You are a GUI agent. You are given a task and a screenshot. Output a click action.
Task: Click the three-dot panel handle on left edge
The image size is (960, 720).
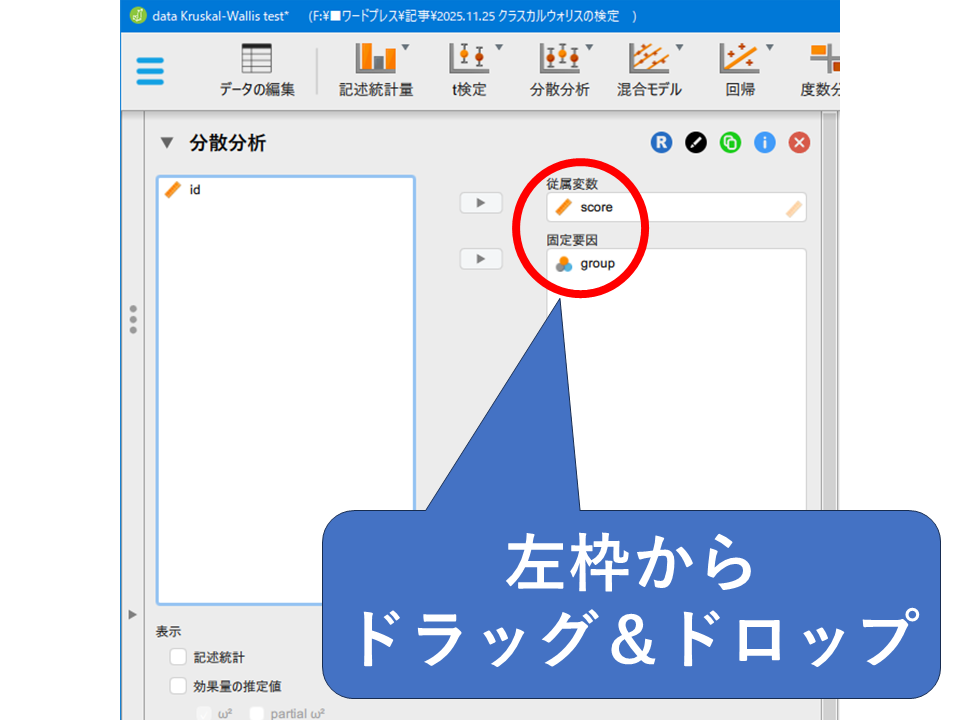click(x=133, y=319)
